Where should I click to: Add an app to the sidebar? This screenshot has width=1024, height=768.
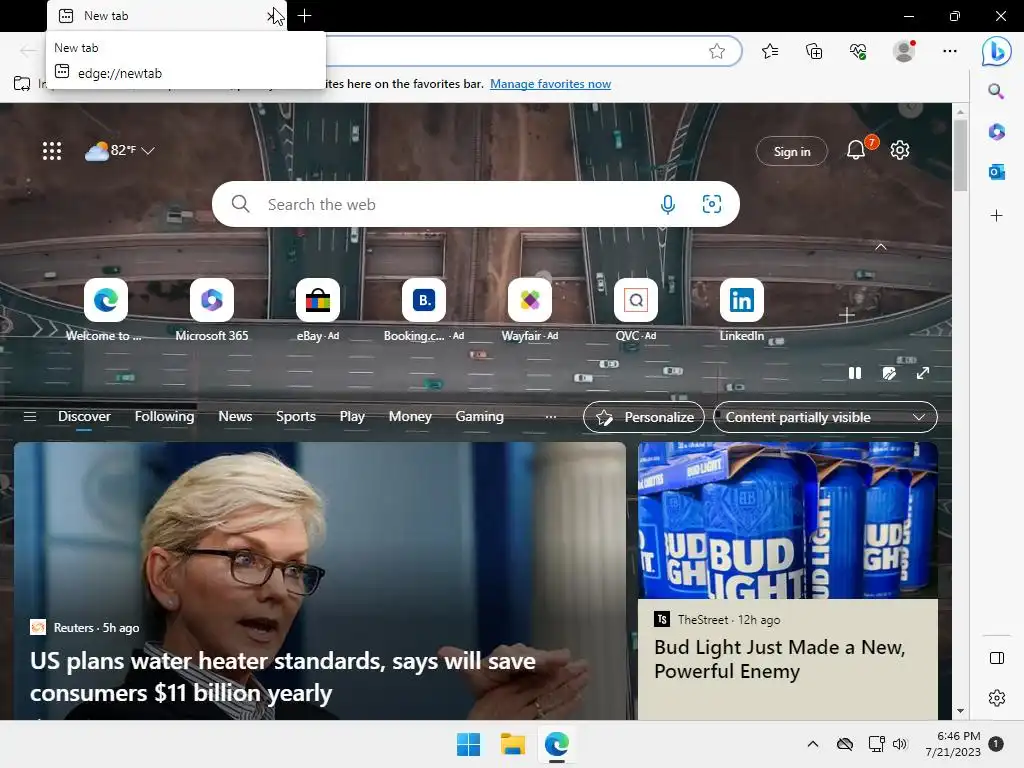(996, 216)
